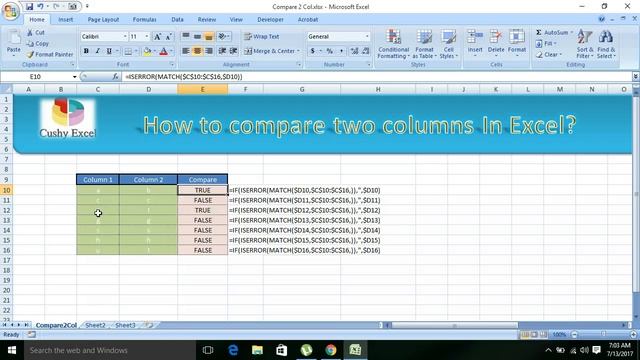This screenshot has width=640, height=360.
Task: Open Find & Select options
Action: tap(606, 44)
